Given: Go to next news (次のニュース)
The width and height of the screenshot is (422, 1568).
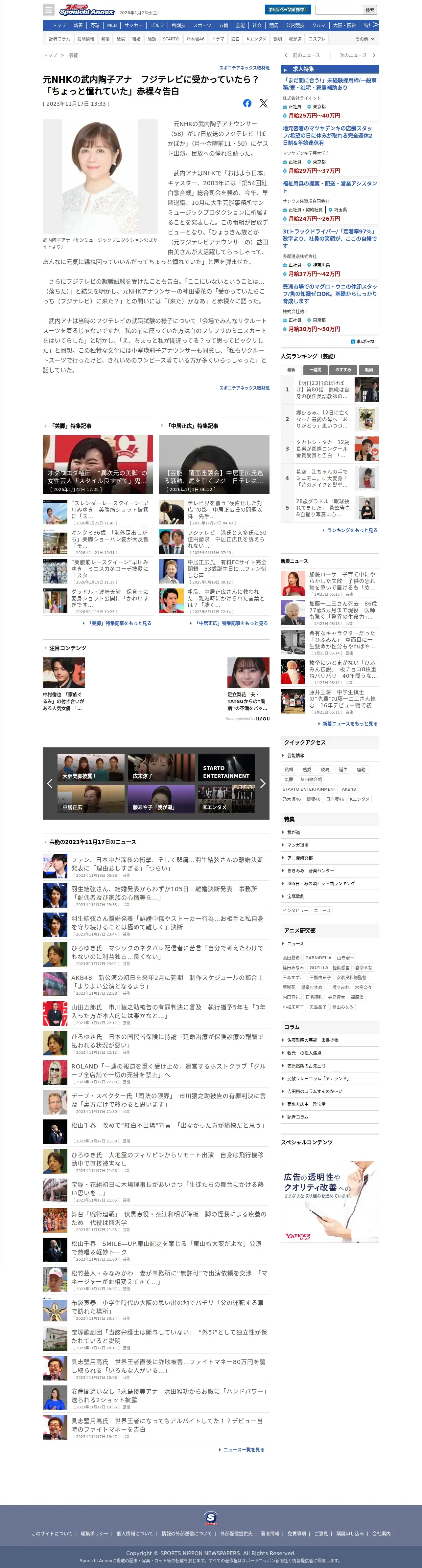Looking at the screenshot, I should pos(357,55).
